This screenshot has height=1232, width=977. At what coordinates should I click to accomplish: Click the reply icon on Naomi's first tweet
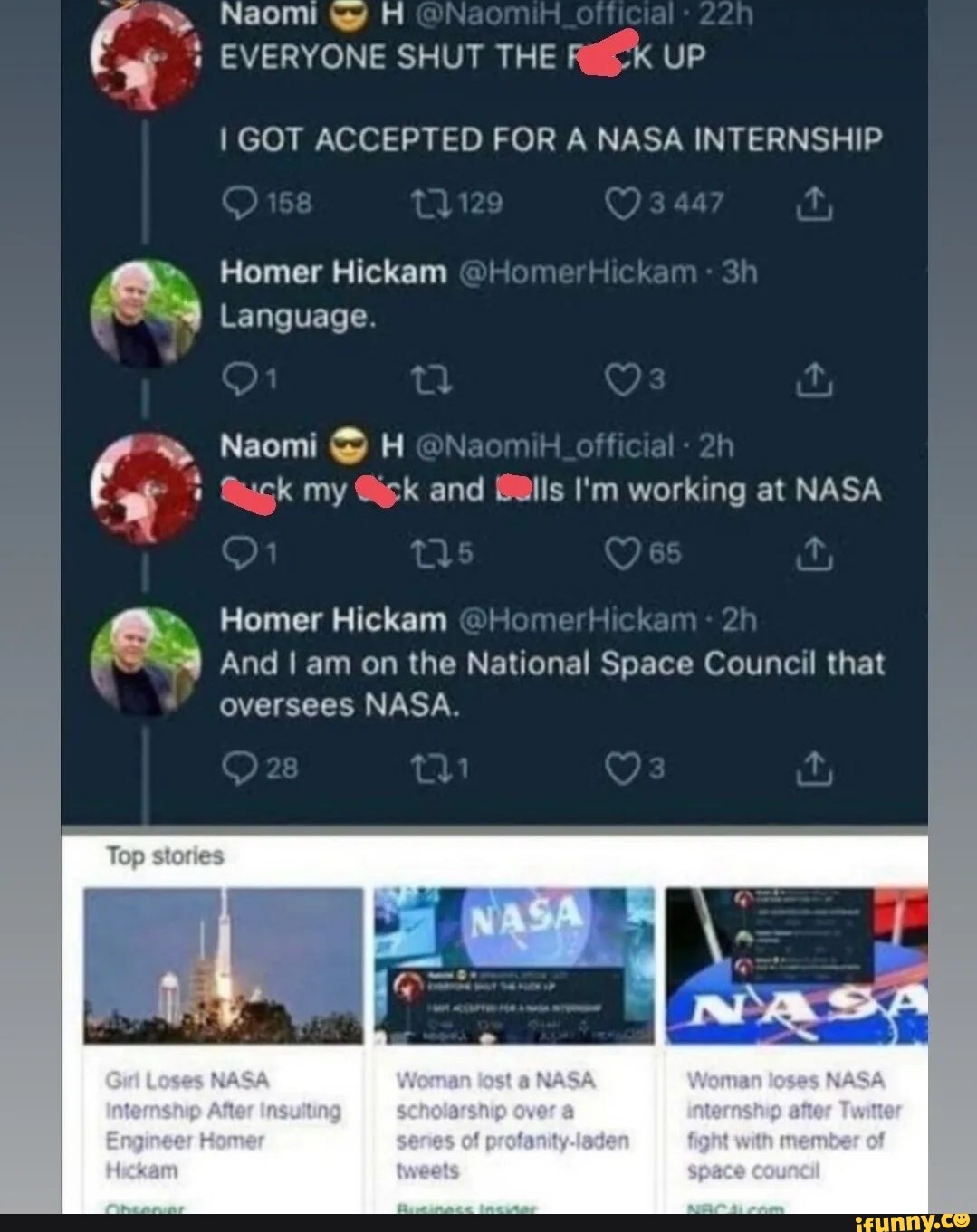point(239,202)
